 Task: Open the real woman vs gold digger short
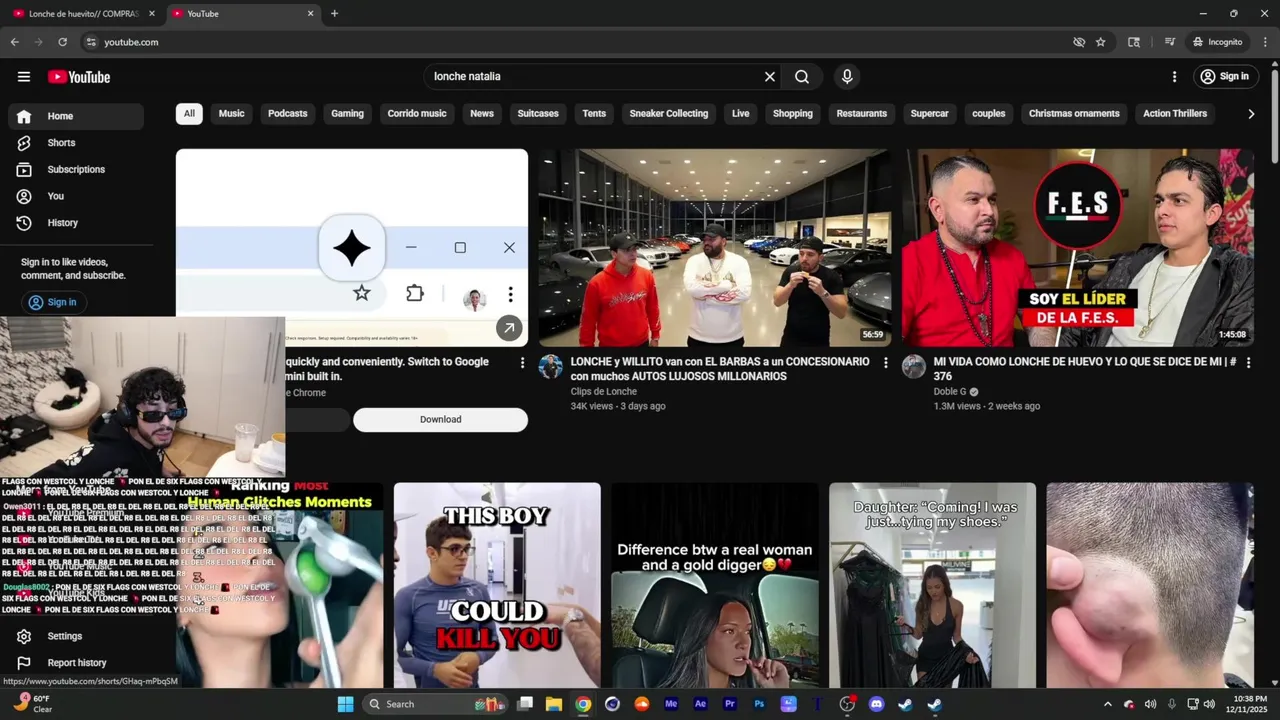click(x=715, y=585)
